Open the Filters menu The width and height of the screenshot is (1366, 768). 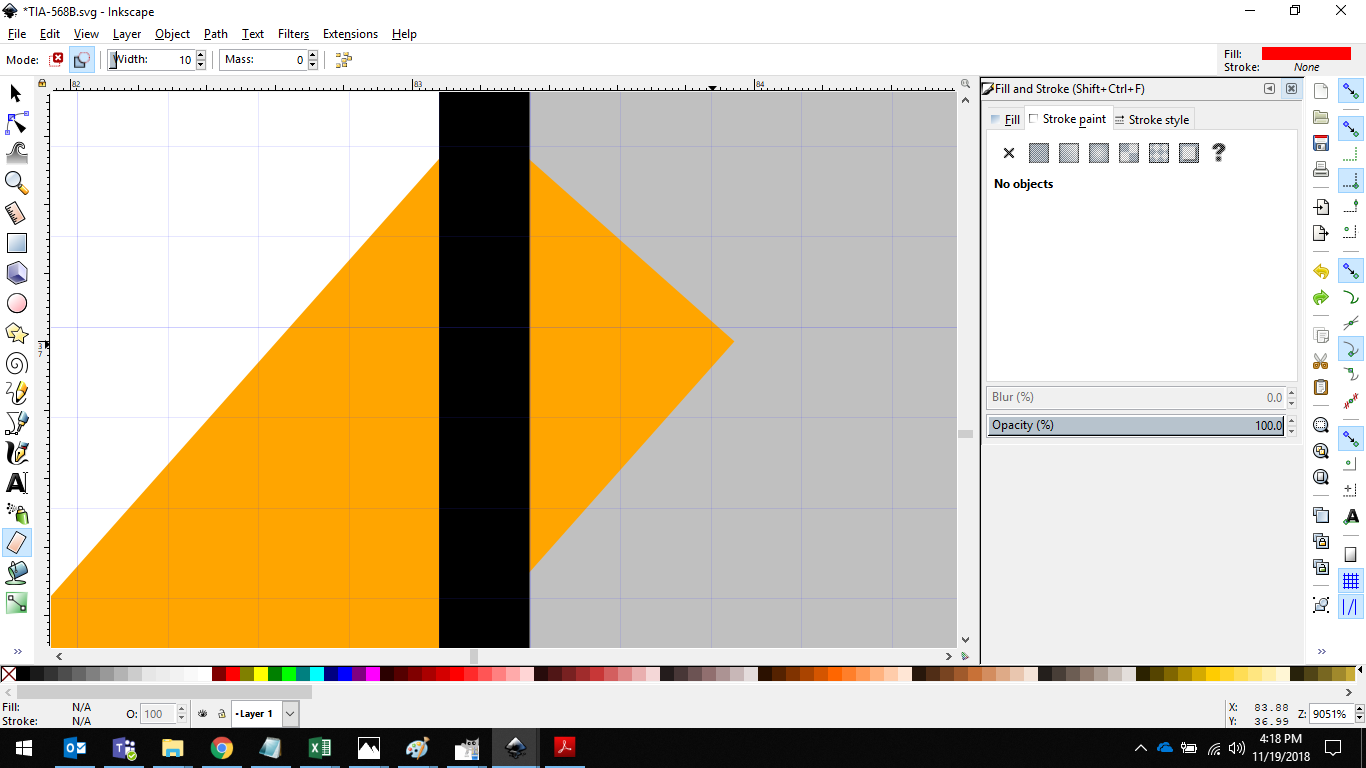pyautogui.click(x=293, y=34)
